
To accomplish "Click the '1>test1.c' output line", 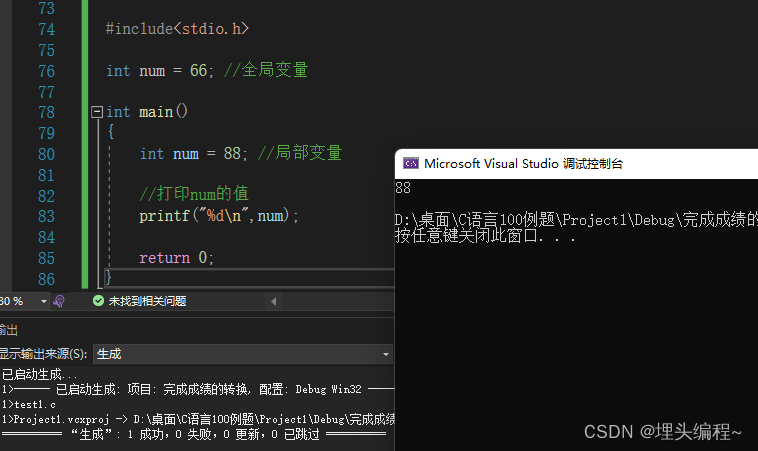I will point(29,405).
